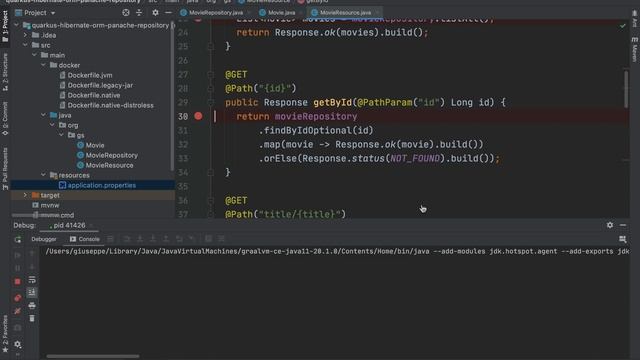Click the camera thread dump icon
The height and width of the screenshot is (360, 640).
coord(18,328)
